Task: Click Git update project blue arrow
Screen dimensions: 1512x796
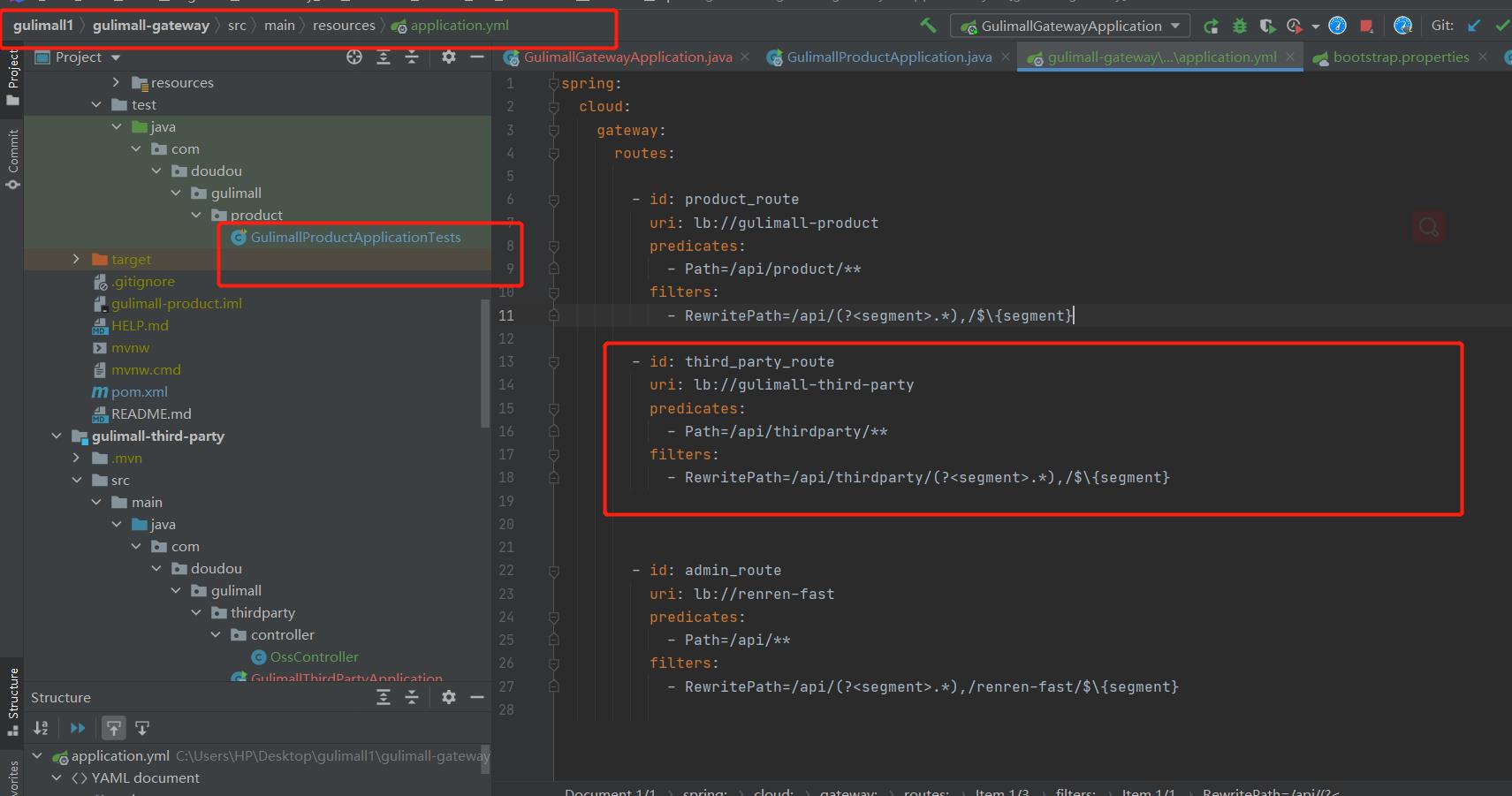Action: tap(1474, 26)
